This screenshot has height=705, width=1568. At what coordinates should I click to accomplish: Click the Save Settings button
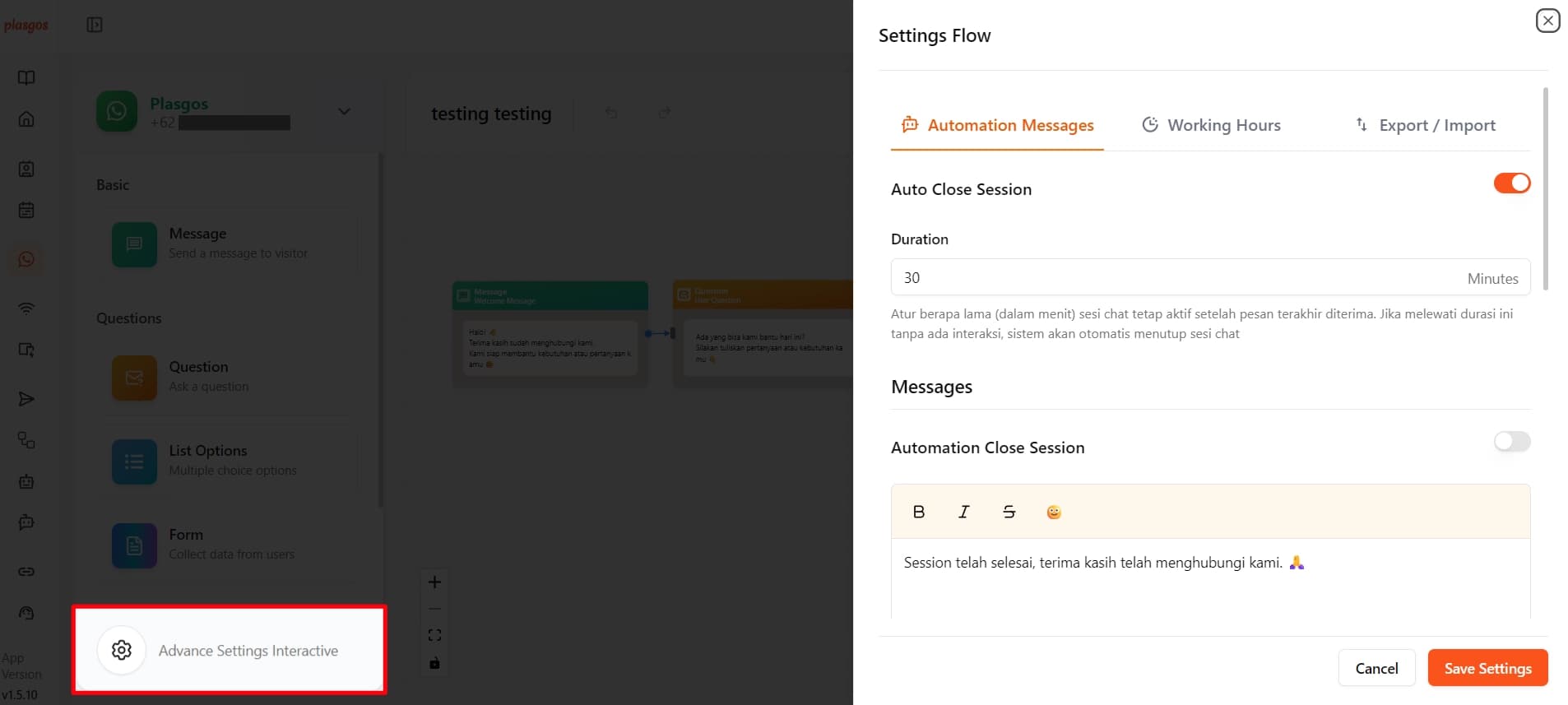(1487, 668)
